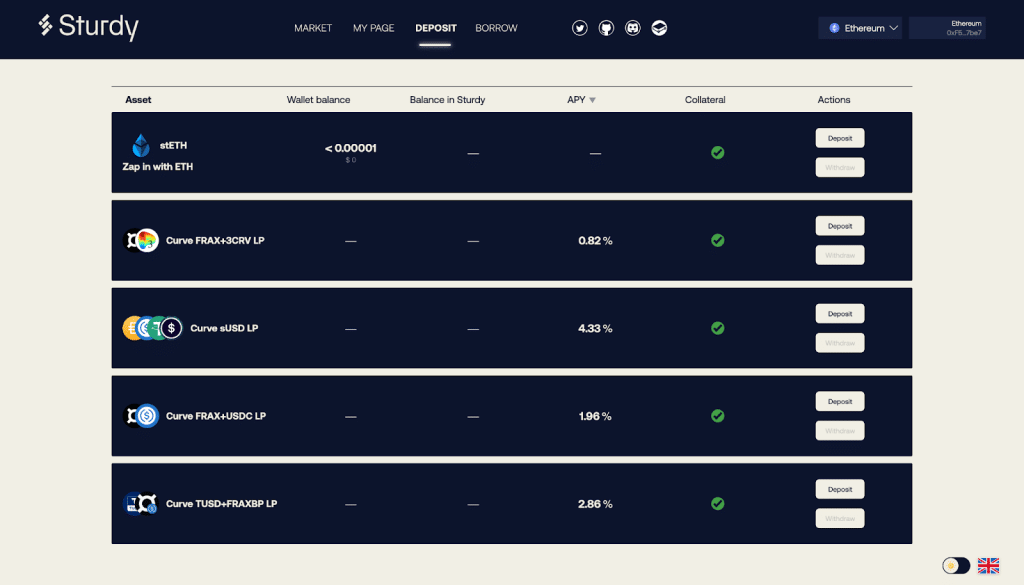Click the Curve FRAX+USDC LP collateral check mark
Screen dimensions: 1024x585
point(718,416)
